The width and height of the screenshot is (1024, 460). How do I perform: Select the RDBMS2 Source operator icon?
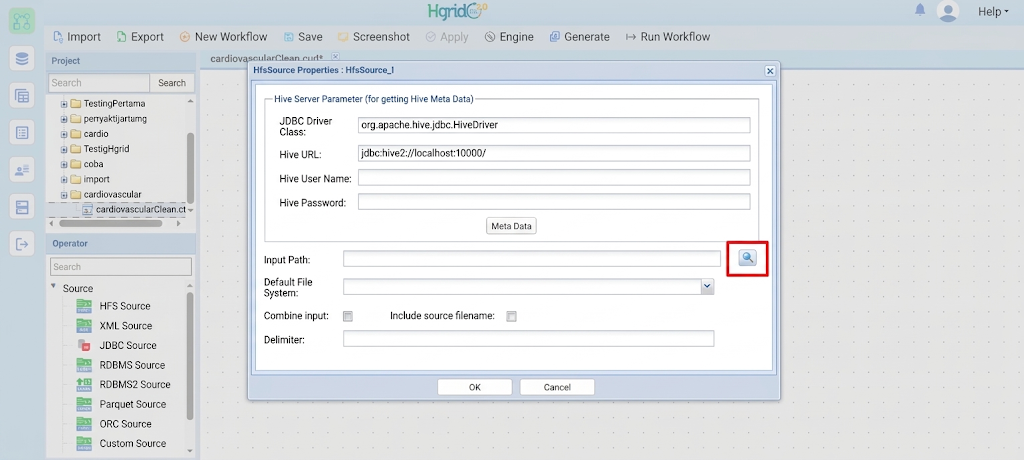point(84,384)
